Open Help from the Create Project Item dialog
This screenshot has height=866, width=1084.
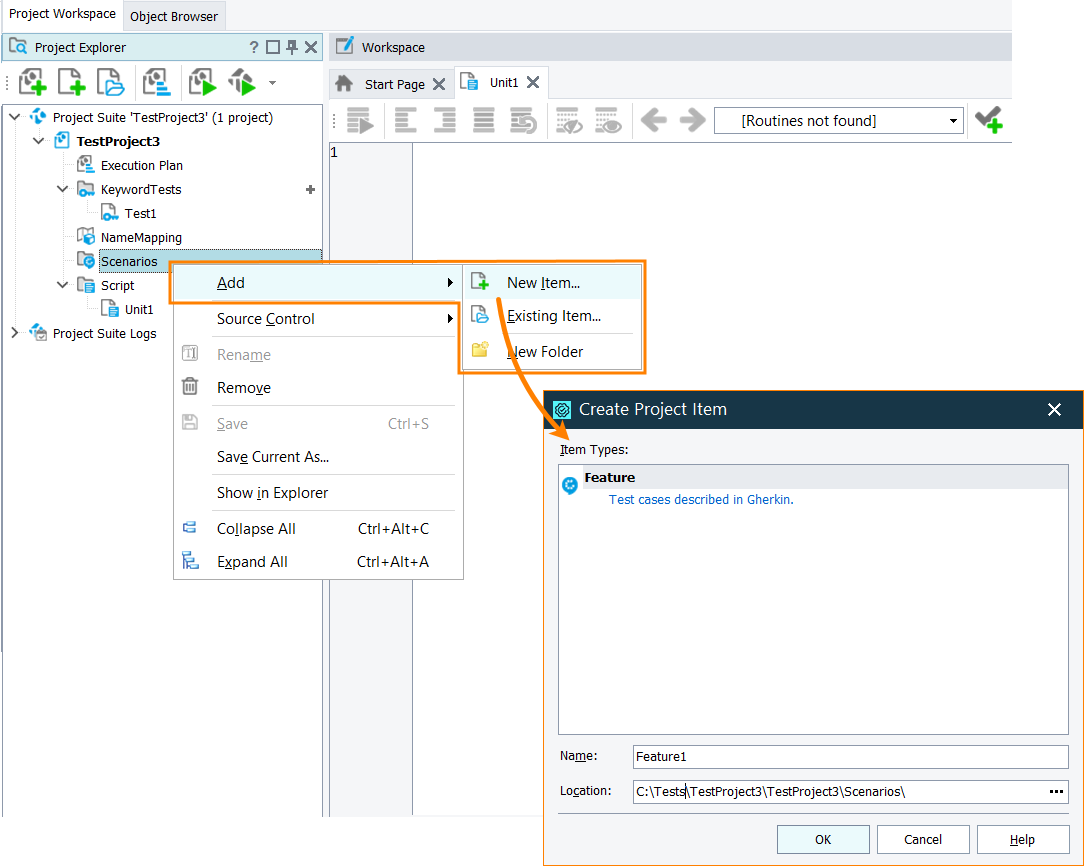pos(1022,839)
